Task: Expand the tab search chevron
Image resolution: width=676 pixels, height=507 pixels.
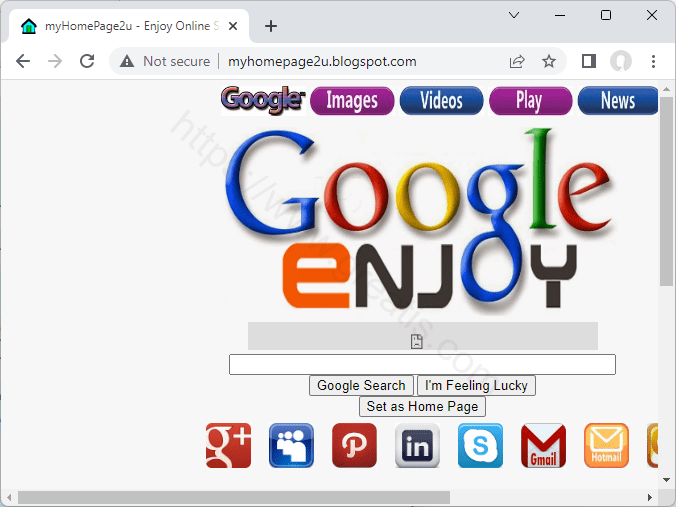Action: coord(514,15)
